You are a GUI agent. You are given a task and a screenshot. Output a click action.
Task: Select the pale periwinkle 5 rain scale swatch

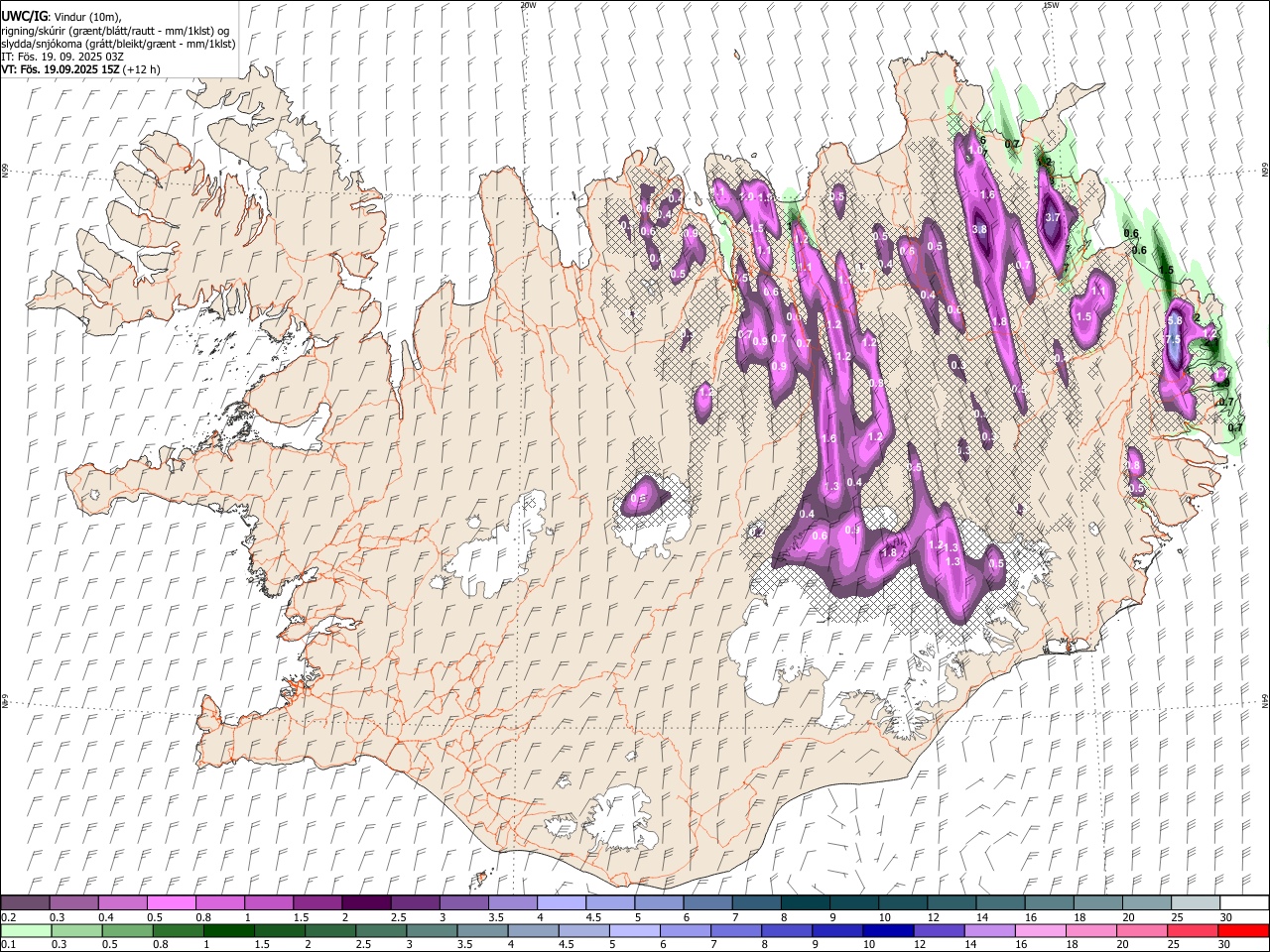[x=633, y=930]
